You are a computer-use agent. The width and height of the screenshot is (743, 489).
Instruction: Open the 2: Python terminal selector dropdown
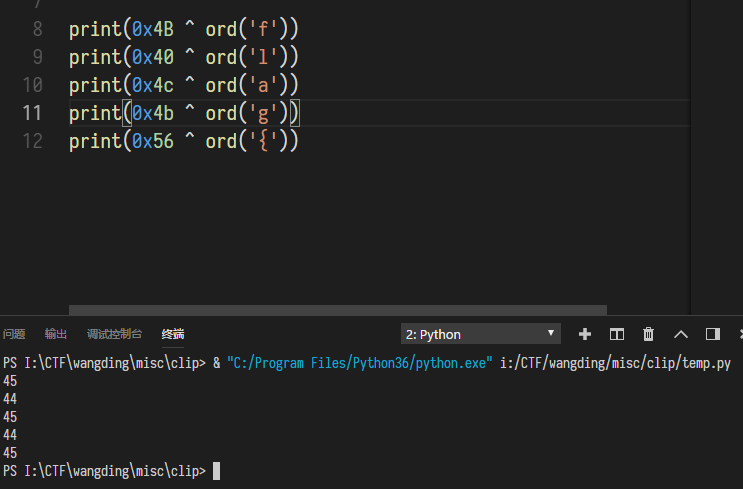(x=481, y=334)
